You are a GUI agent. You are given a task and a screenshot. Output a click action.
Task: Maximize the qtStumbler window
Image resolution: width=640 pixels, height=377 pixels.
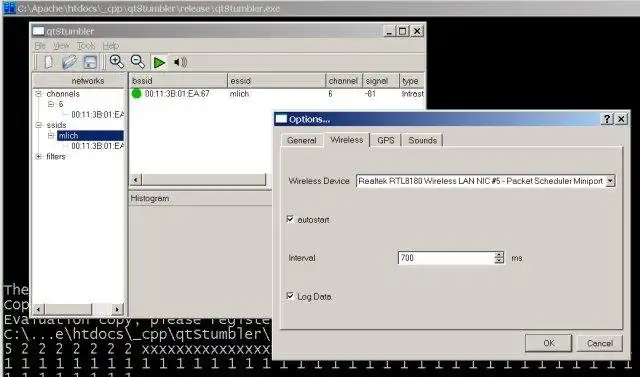[402, 31]
